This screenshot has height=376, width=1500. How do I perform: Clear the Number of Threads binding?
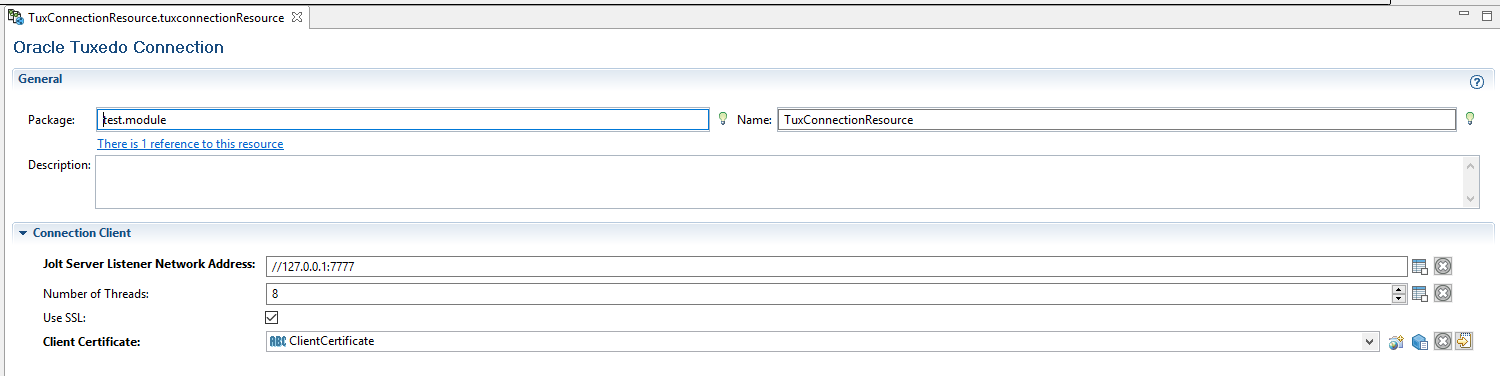tap(1443, 293)
